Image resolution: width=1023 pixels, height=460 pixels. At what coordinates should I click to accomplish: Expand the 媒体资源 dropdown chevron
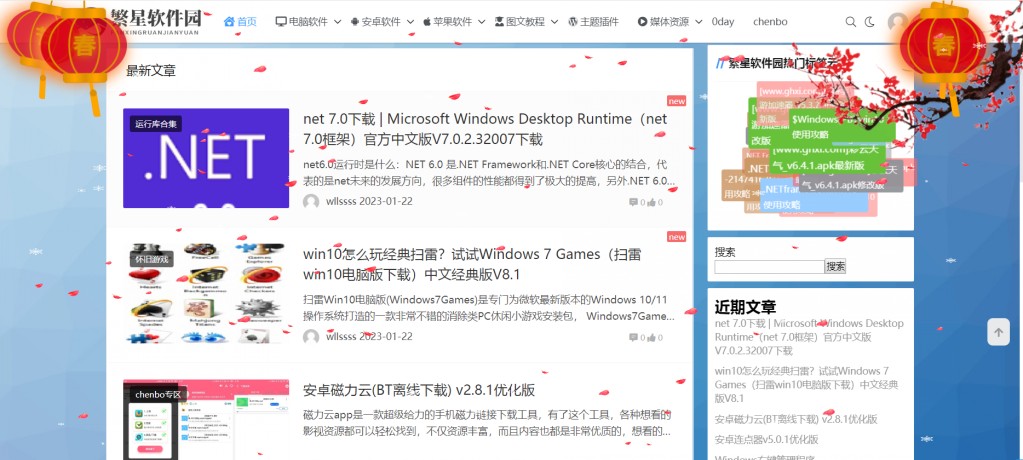pos(699,22)
